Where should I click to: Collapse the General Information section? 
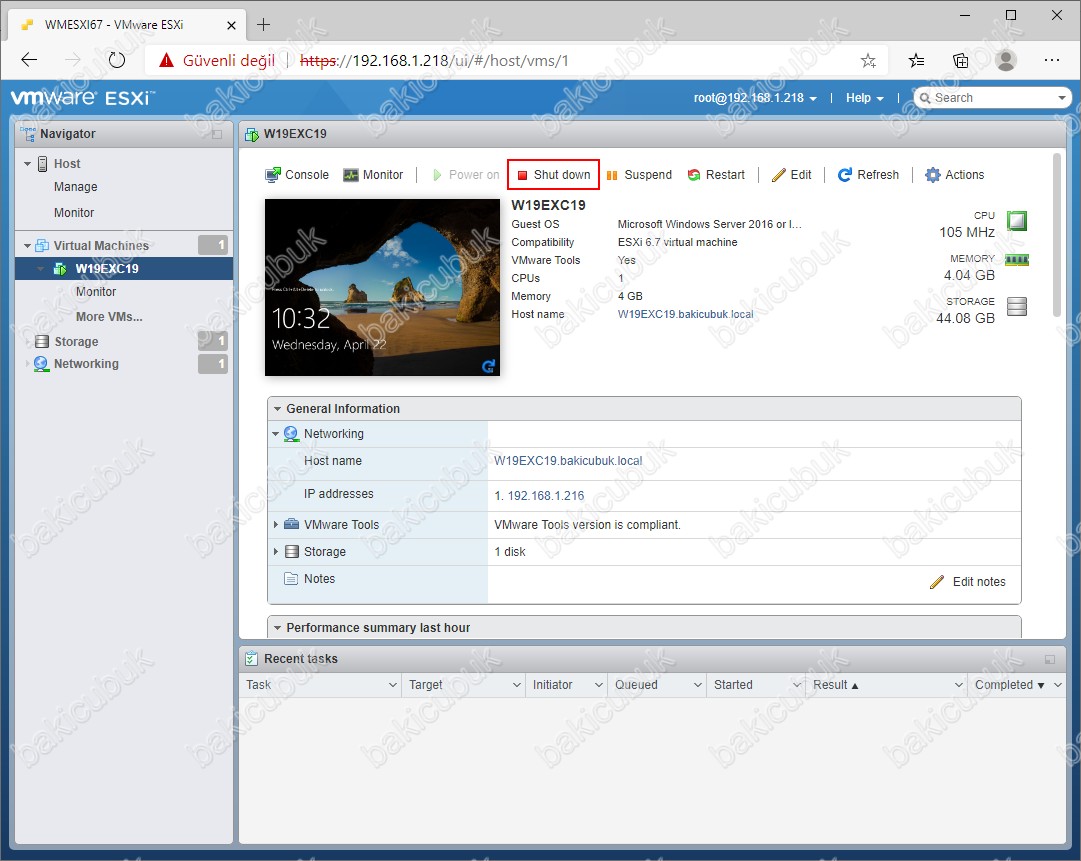(277, 409)
